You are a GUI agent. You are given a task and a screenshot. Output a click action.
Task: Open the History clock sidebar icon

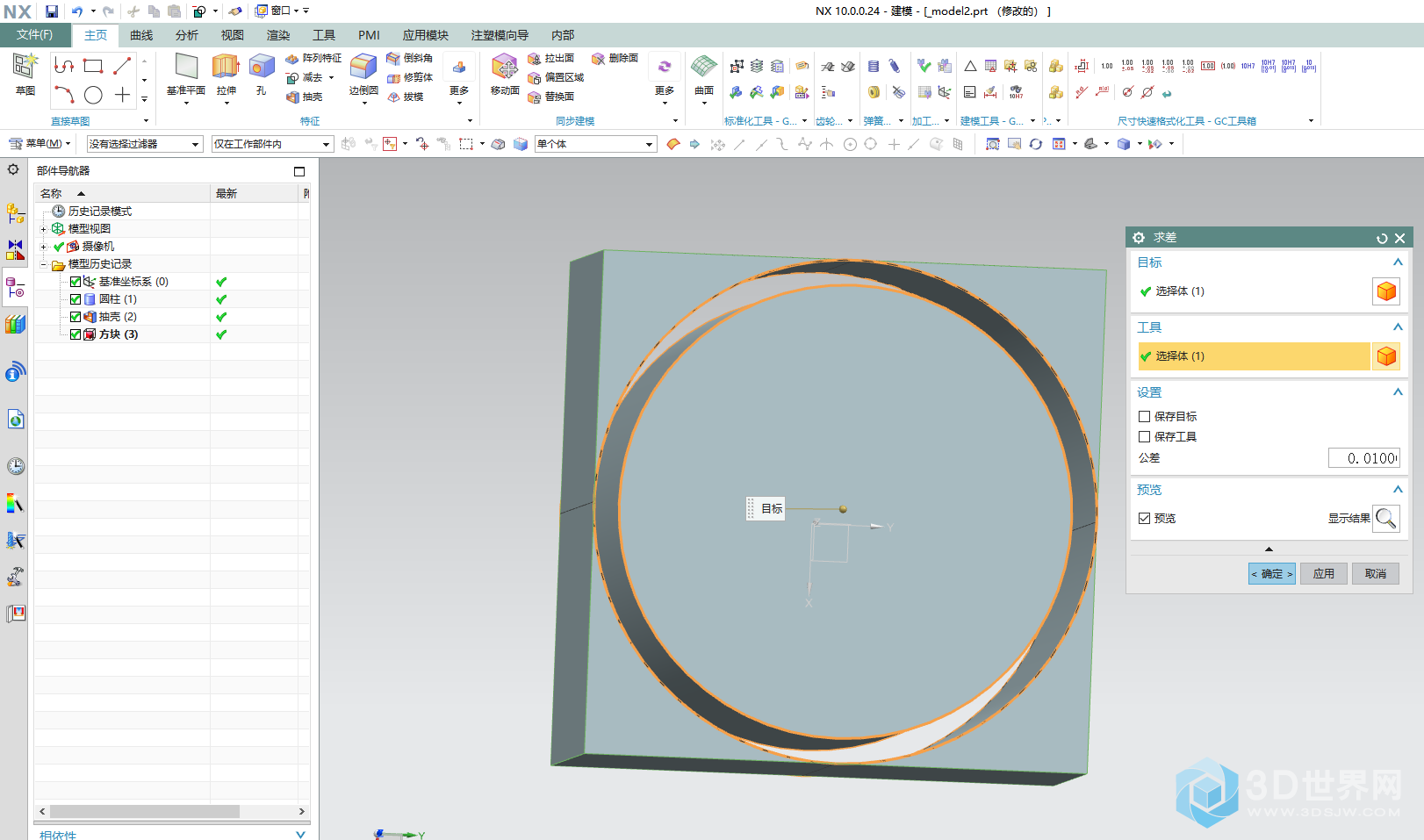[x=16, y=466]
